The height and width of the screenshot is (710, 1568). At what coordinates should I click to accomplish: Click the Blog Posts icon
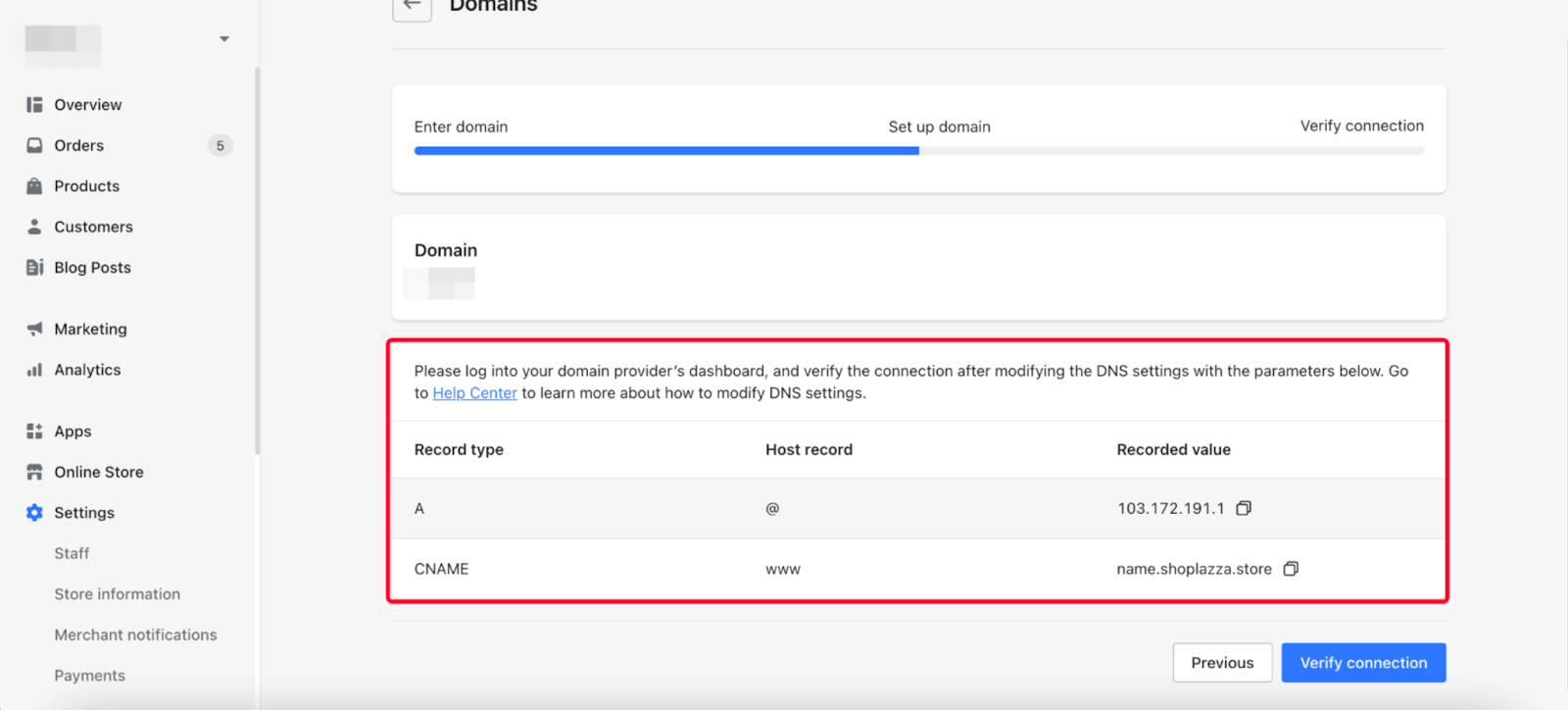pyautogui.click(x=34, y=268)
